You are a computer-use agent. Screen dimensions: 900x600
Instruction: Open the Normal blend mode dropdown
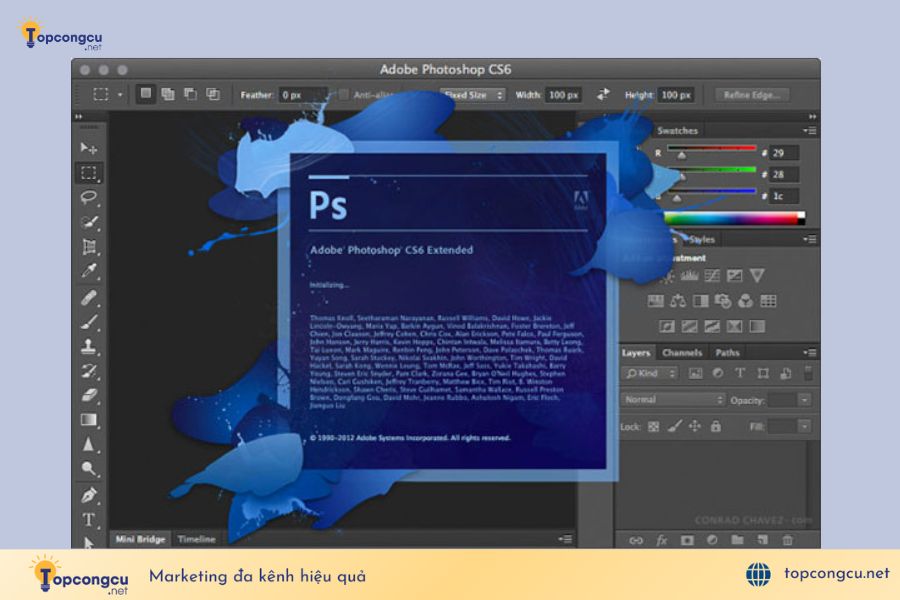673,400
